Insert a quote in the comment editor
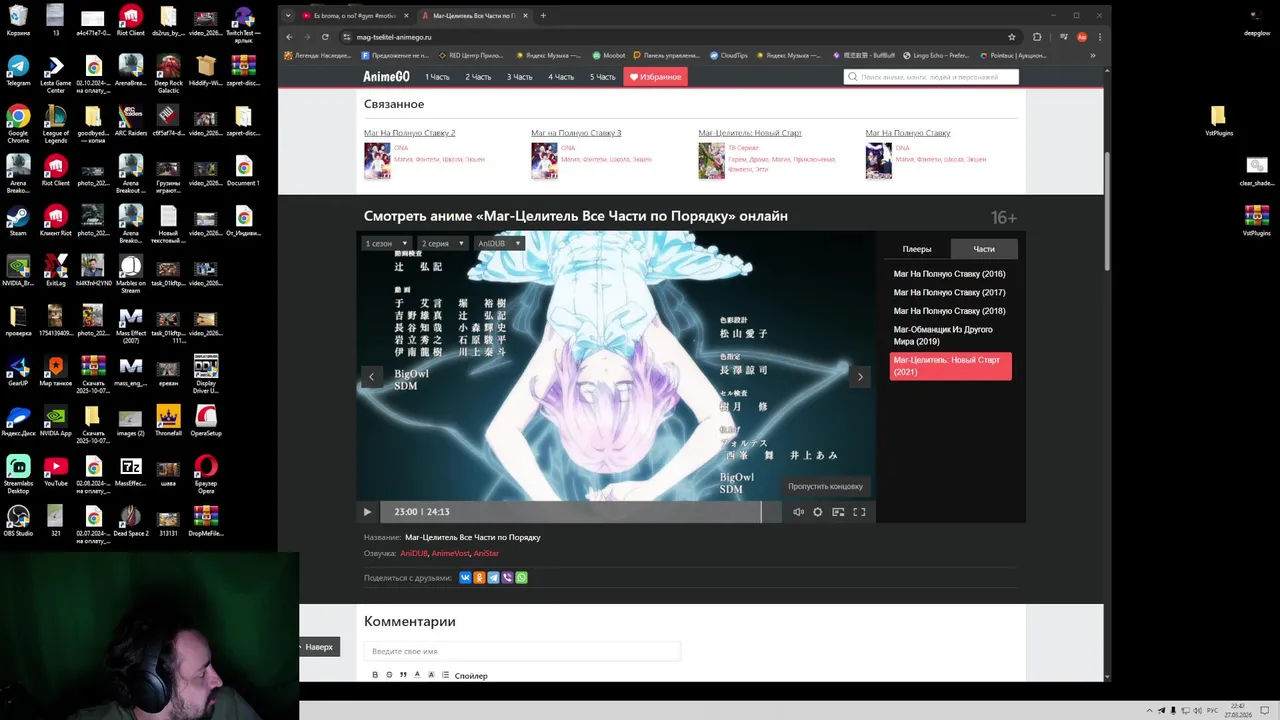Viewport: 1280px width, 720px height. 403,675
